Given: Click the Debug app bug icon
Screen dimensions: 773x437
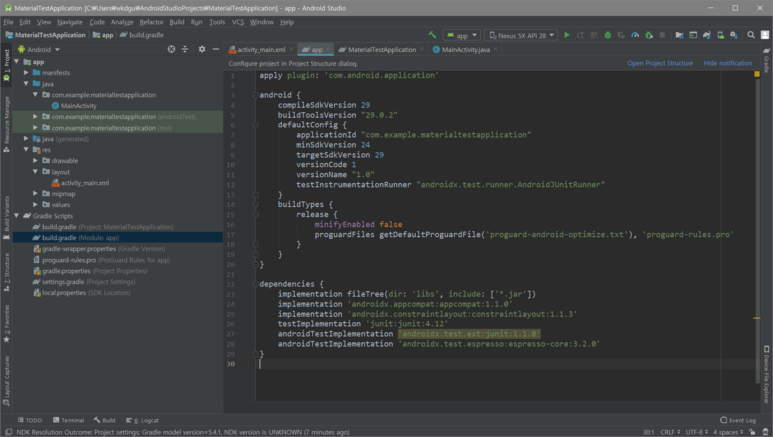Looking at the screenshot, I should pyautogui.click(x=608, y=35).
